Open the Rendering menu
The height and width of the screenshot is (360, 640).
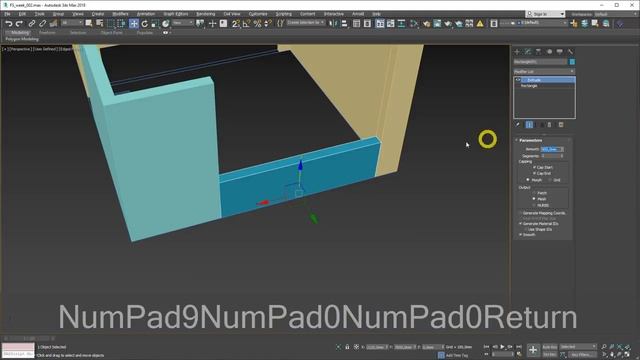click(205, 14)
